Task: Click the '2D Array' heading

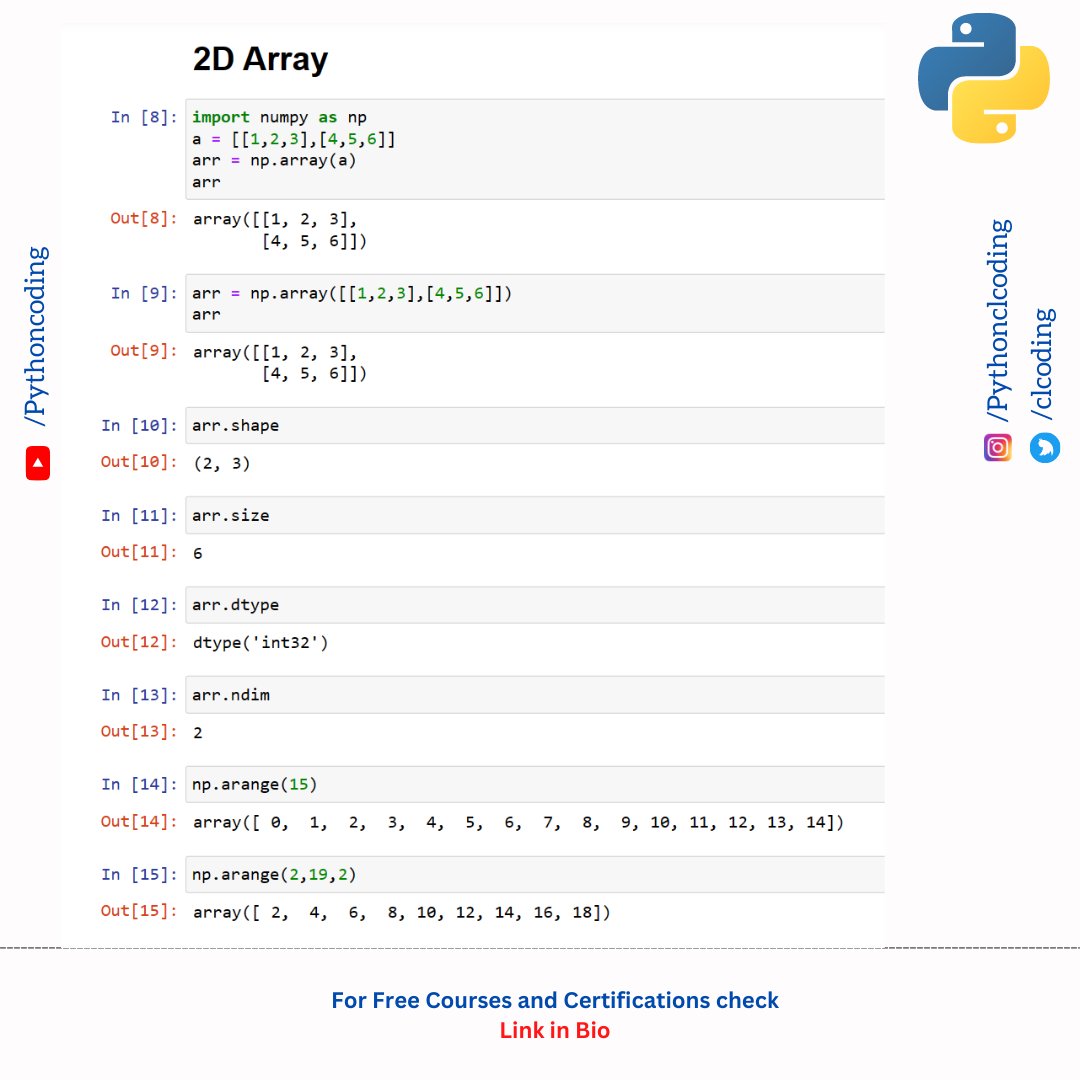Action: (x=260, y=59)
